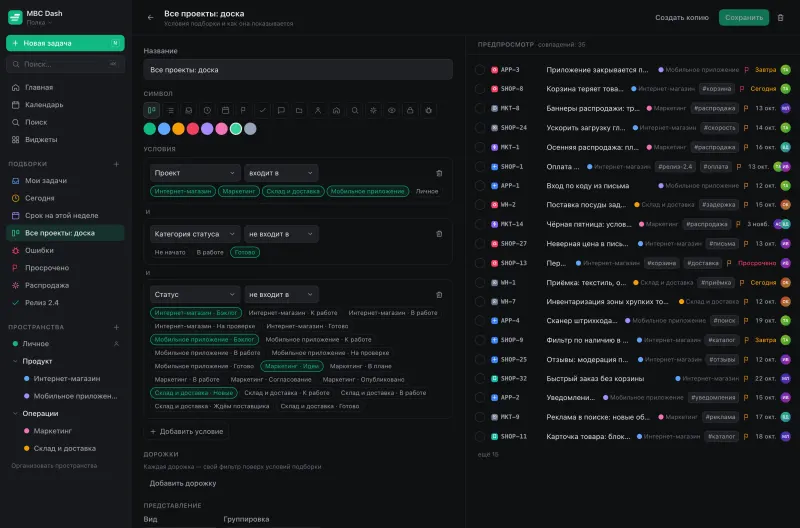Open the Просрочено collection
This screenshot has width=800, height=528.
(65, 268)
